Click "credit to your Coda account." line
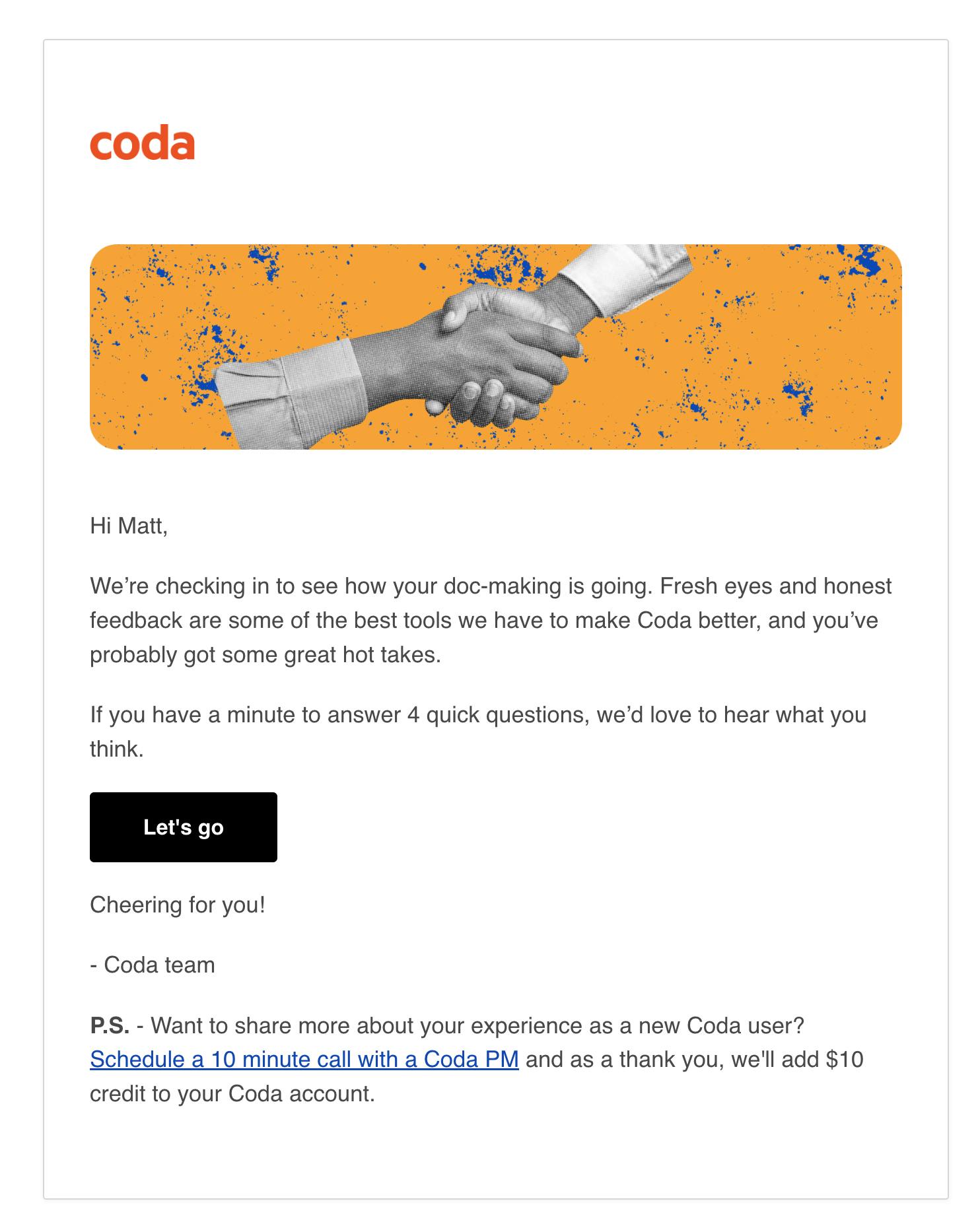 232,1093
